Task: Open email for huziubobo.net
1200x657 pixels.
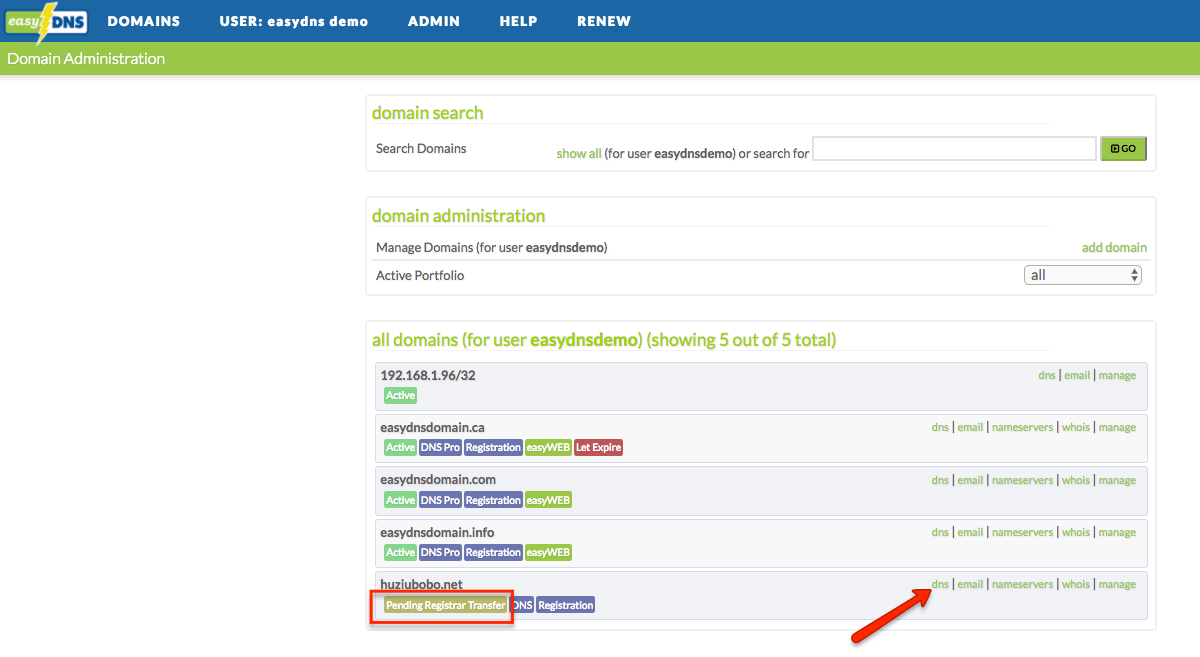Action: pyautogui.click(x=970, y=584)
